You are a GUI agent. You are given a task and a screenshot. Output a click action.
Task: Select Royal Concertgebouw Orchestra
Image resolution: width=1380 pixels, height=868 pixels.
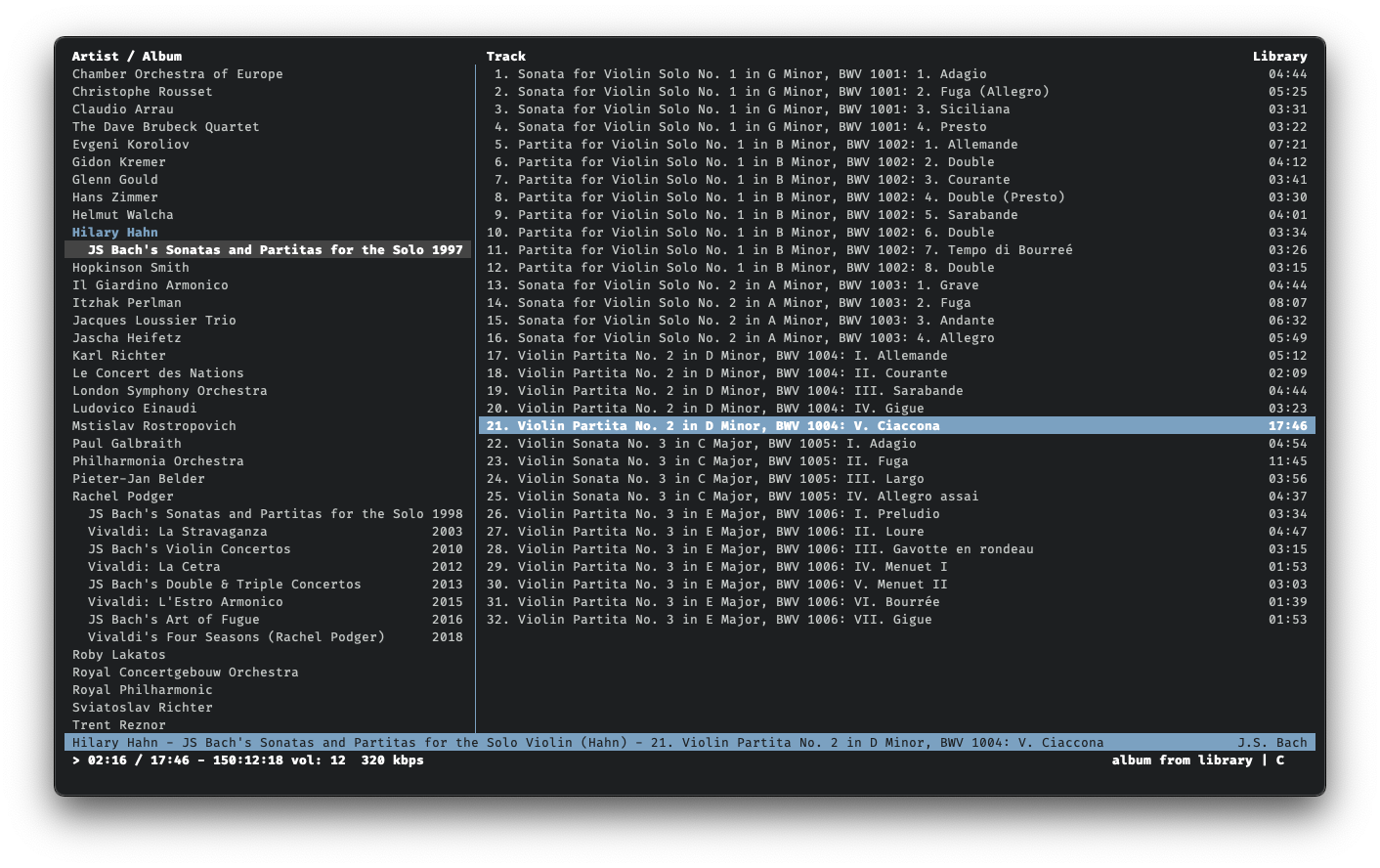(x=185, y=673)
